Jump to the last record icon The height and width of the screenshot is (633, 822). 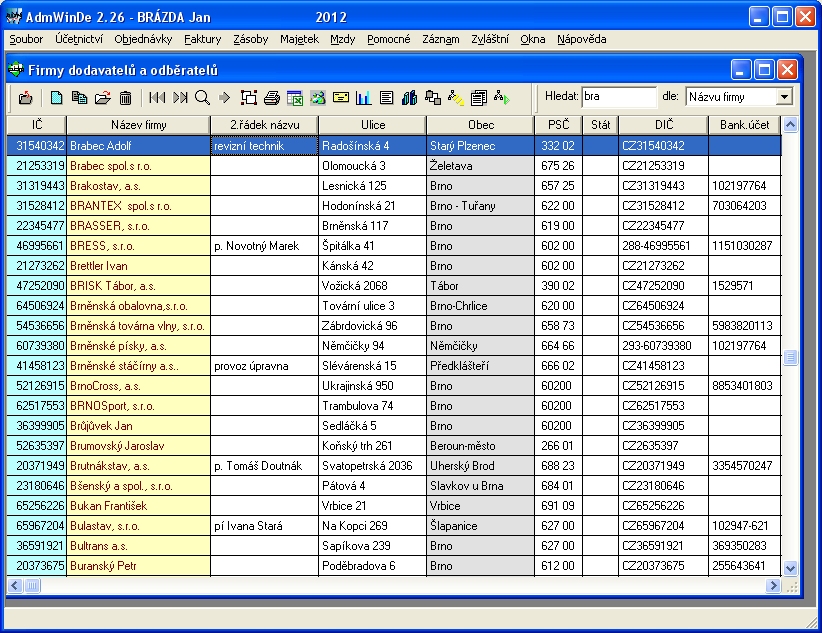(x=180, y=98)
